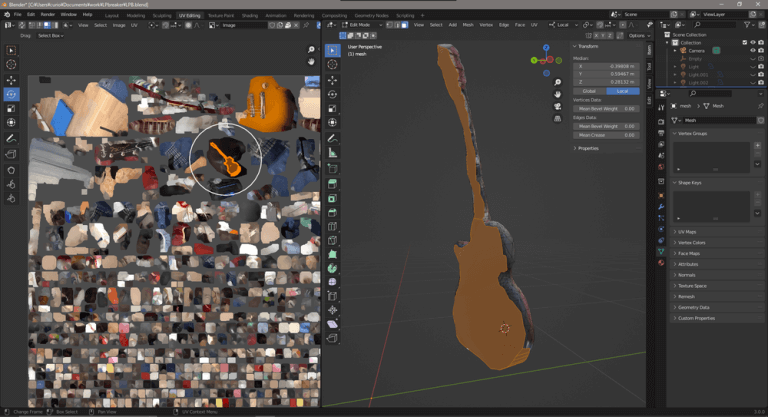Choose the UV Grab sculpt tool

tap(11, 170)
